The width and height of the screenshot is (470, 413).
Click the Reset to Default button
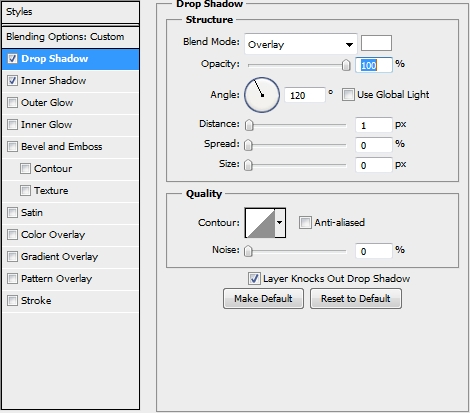point(356,299)
